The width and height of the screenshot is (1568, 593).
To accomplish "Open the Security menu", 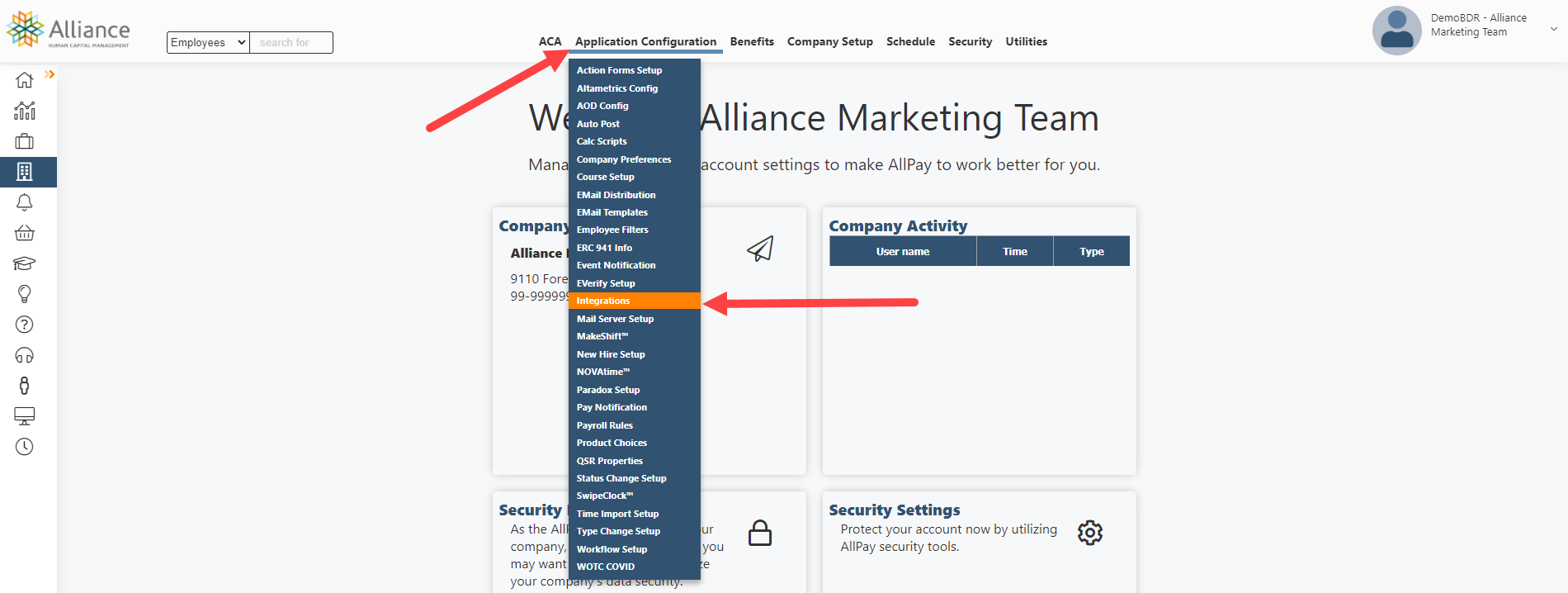I will point(971,41).
